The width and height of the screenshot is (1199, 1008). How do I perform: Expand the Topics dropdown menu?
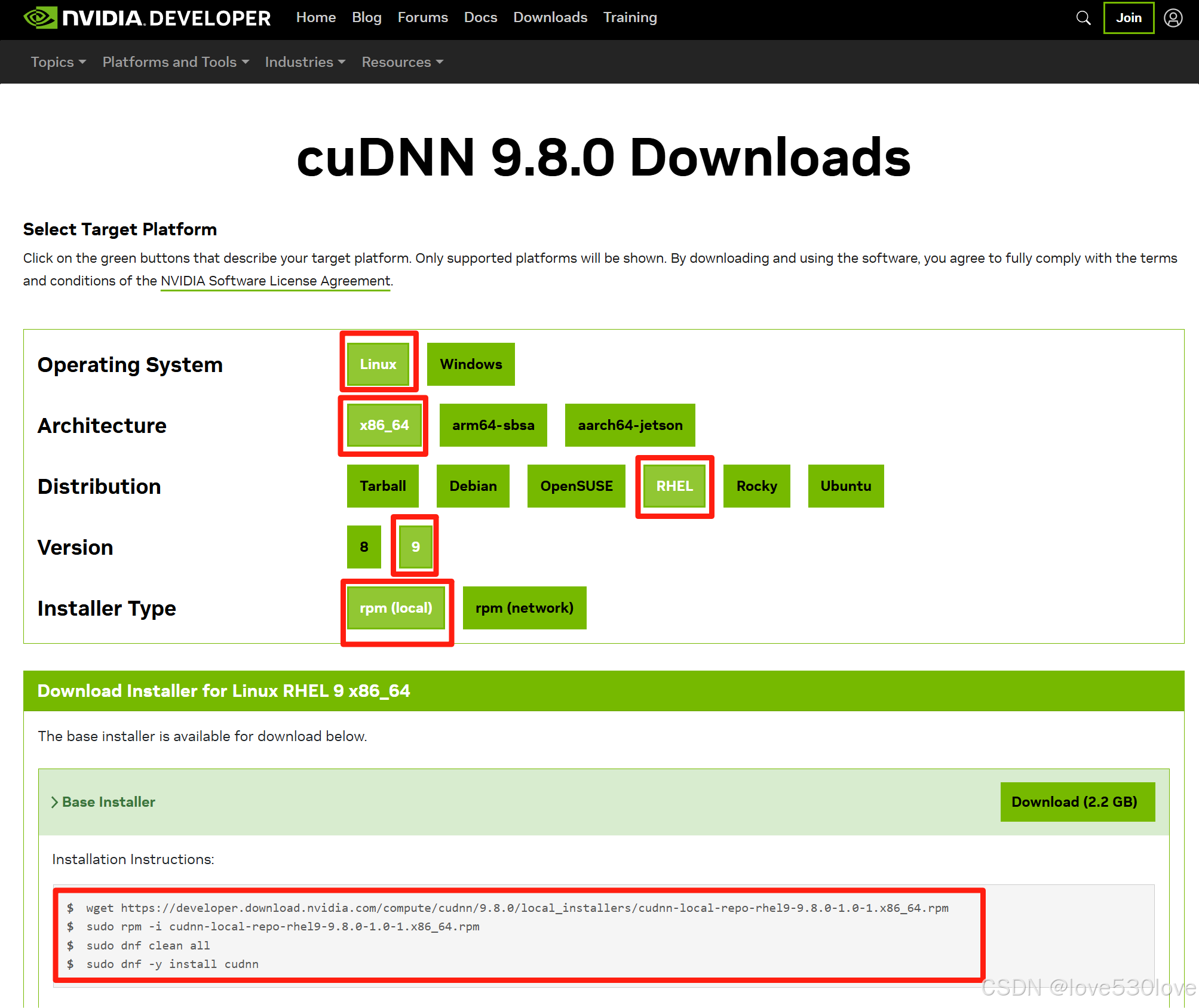pos(59,62)
